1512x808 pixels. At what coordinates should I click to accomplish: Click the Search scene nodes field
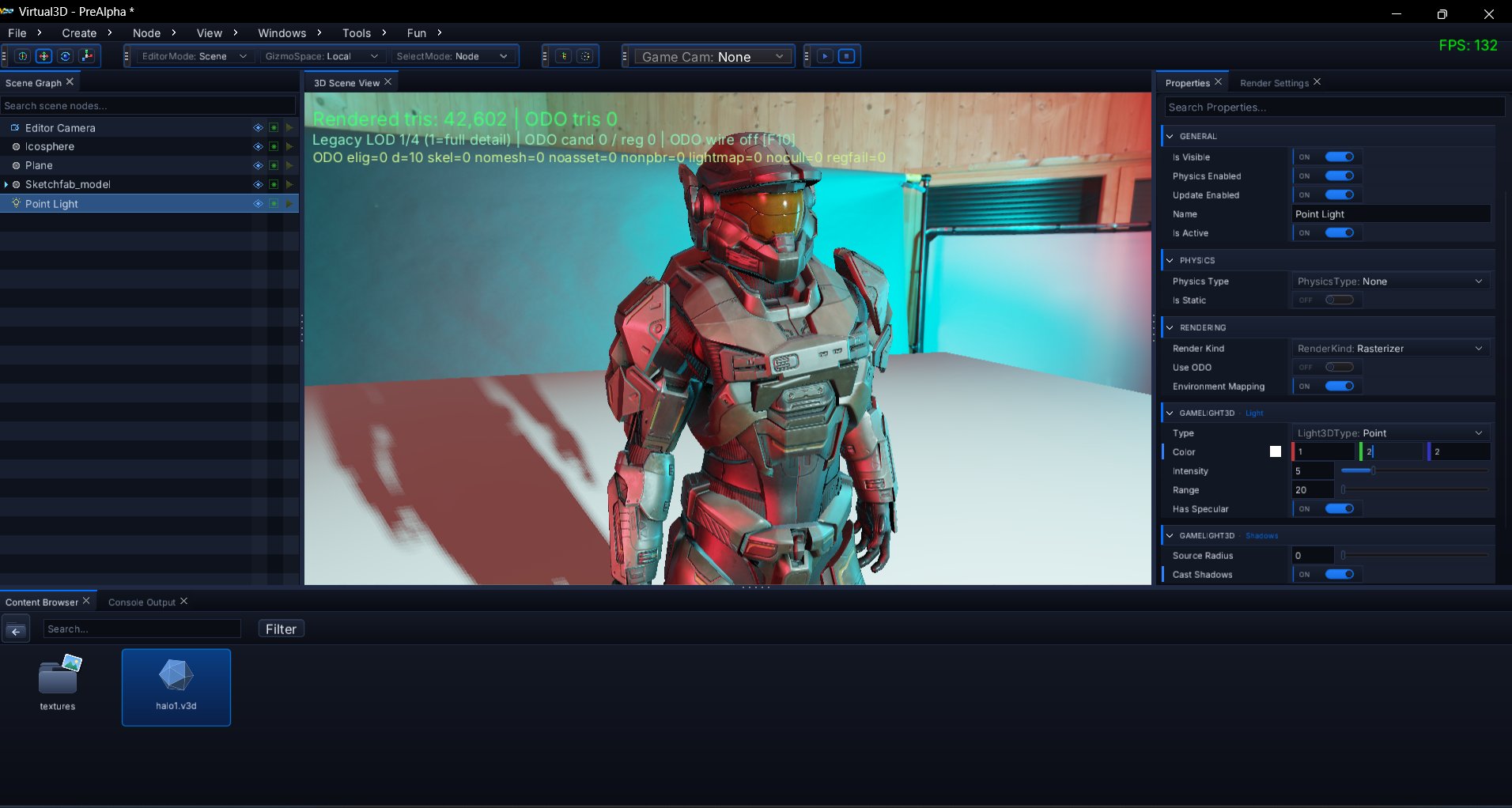149,105
